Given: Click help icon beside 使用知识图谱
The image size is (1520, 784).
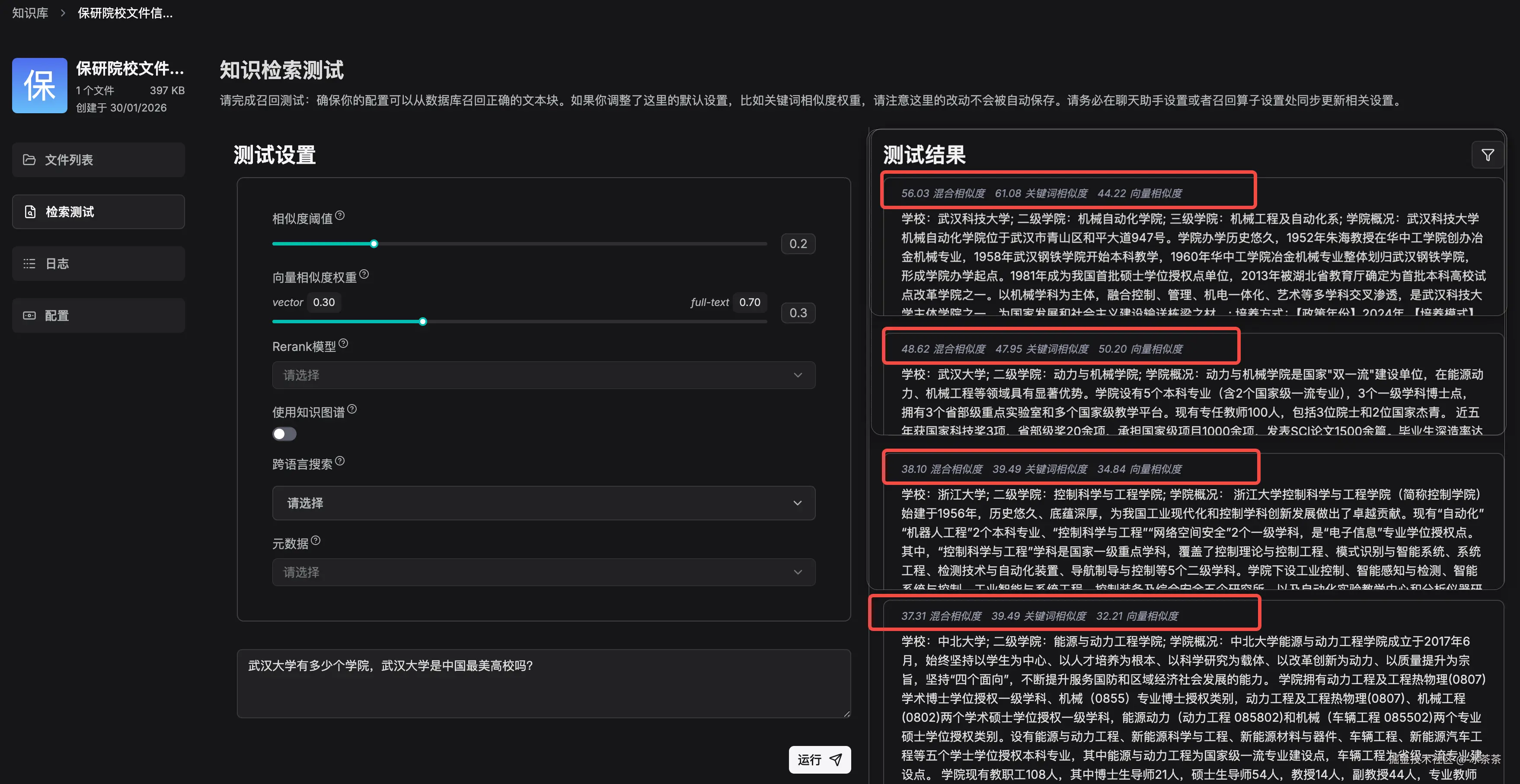Looking at the screenshot, I should (352, 409).
